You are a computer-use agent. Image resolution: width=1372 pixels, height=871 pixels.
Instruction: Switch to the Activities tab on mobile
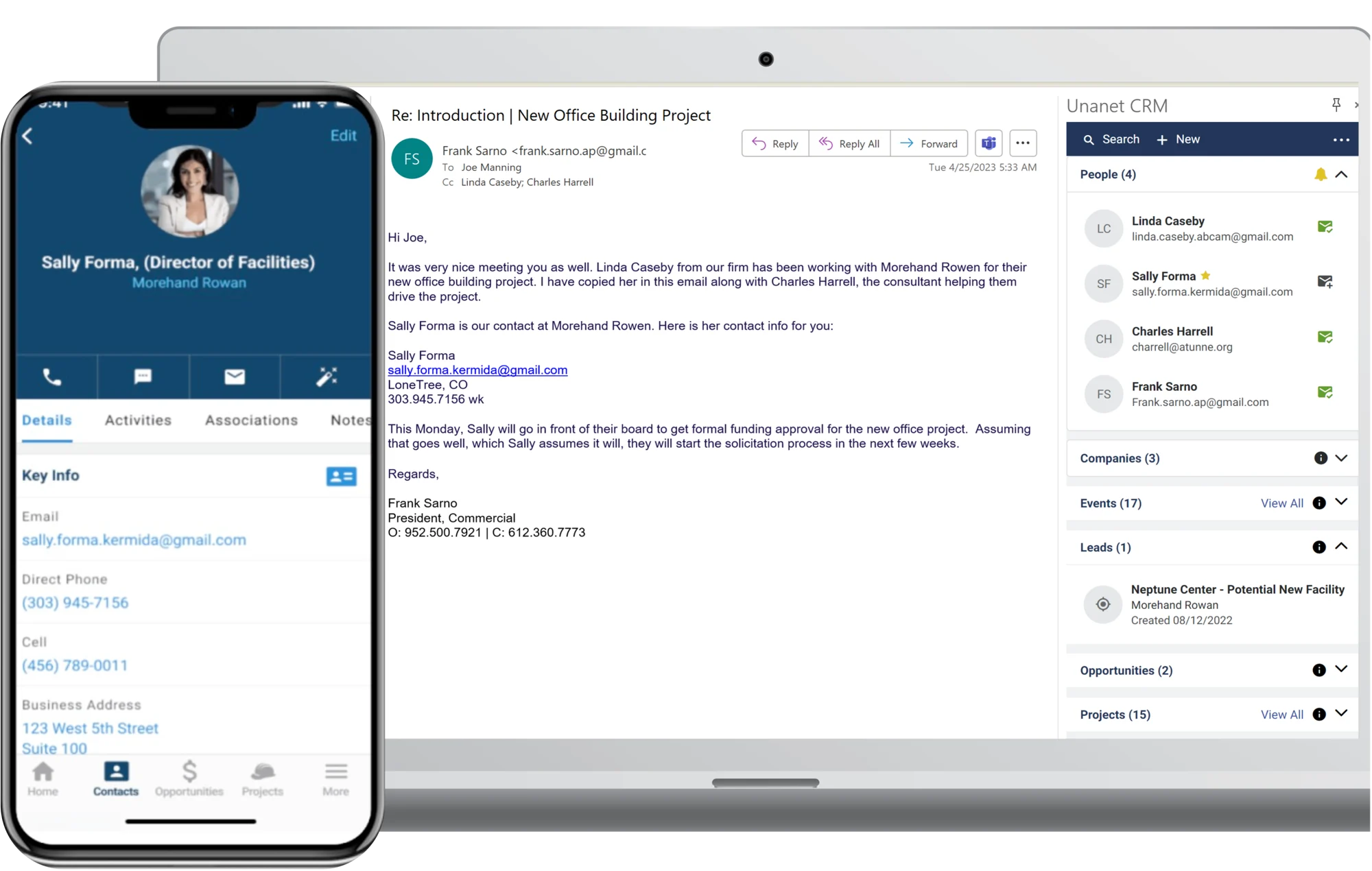click(138, 420)
